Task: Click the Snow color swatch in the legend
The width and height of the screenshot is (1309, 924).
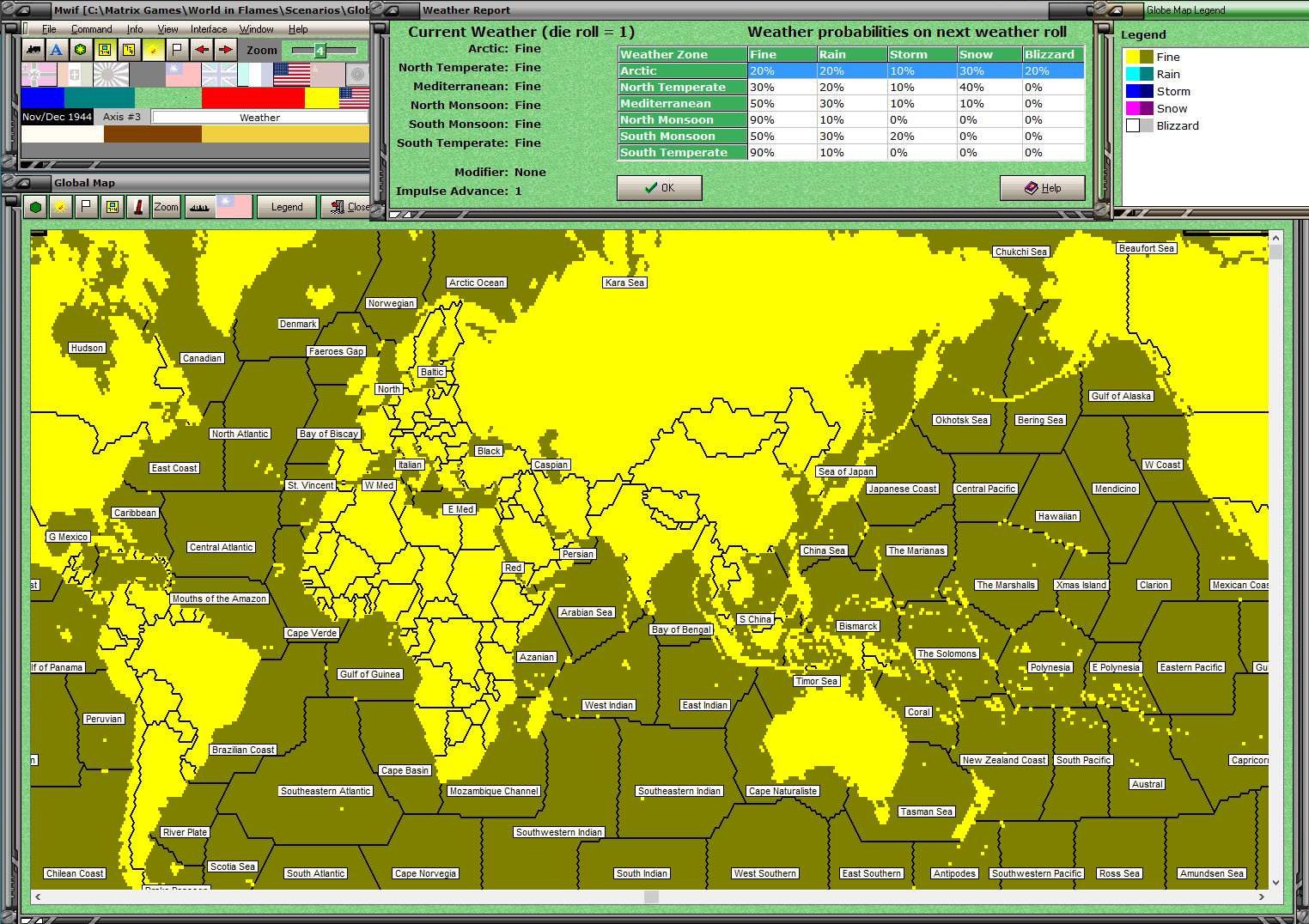Action: pos(1140,108)
